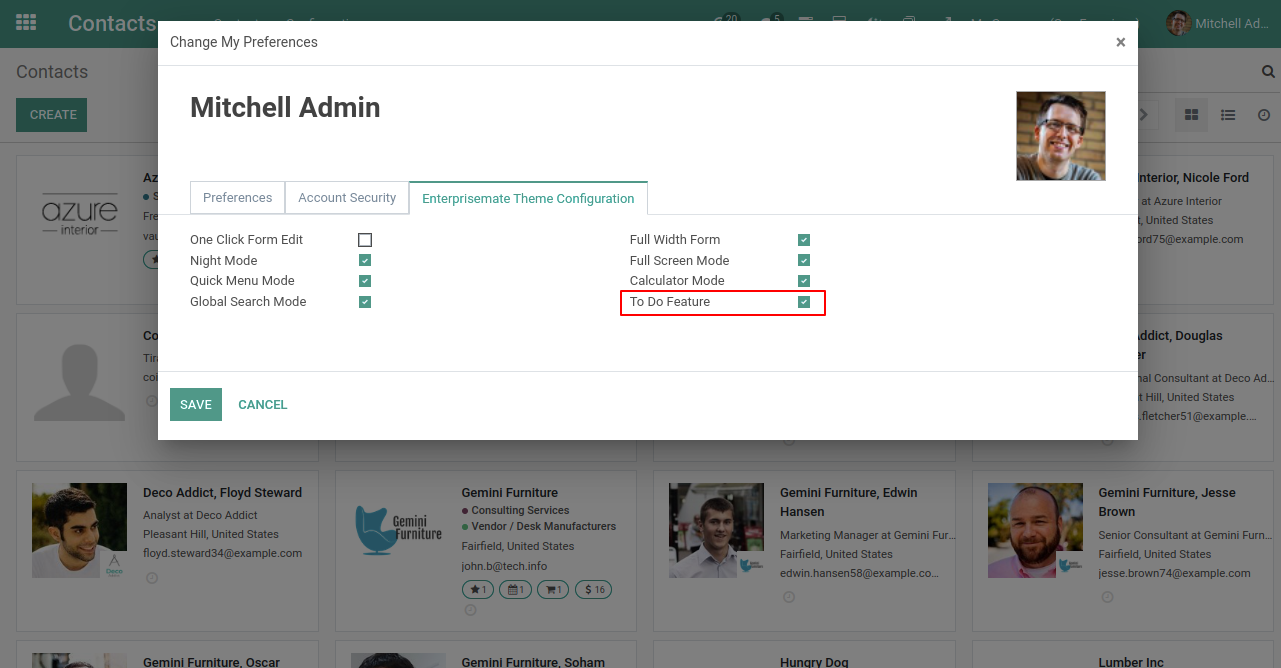Click Jesse Brown contact photo

click(1035, 531)
